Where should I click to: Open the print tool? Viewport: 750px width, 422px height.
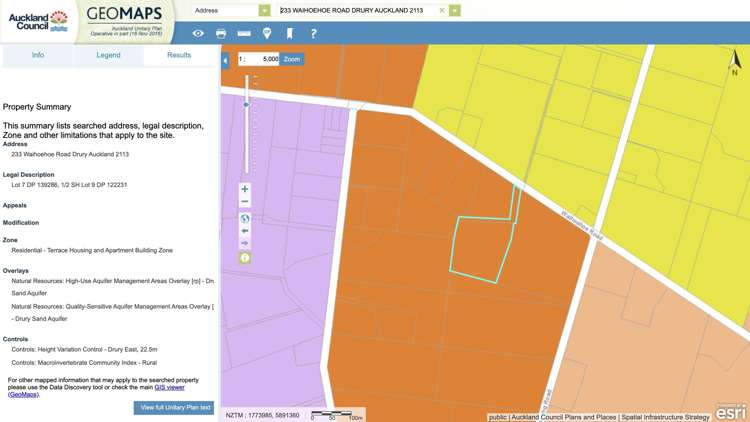[221, 33]
